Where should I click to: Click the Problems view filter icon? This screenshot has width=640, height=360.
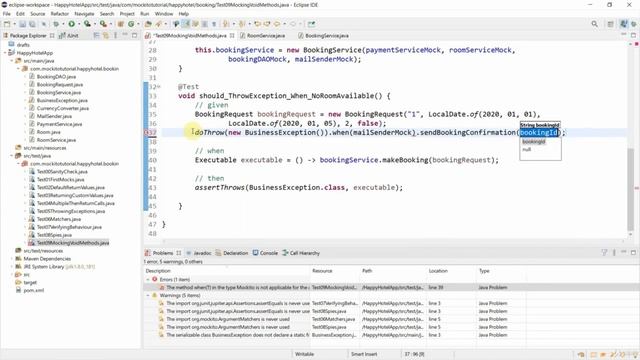coord(604,253)
